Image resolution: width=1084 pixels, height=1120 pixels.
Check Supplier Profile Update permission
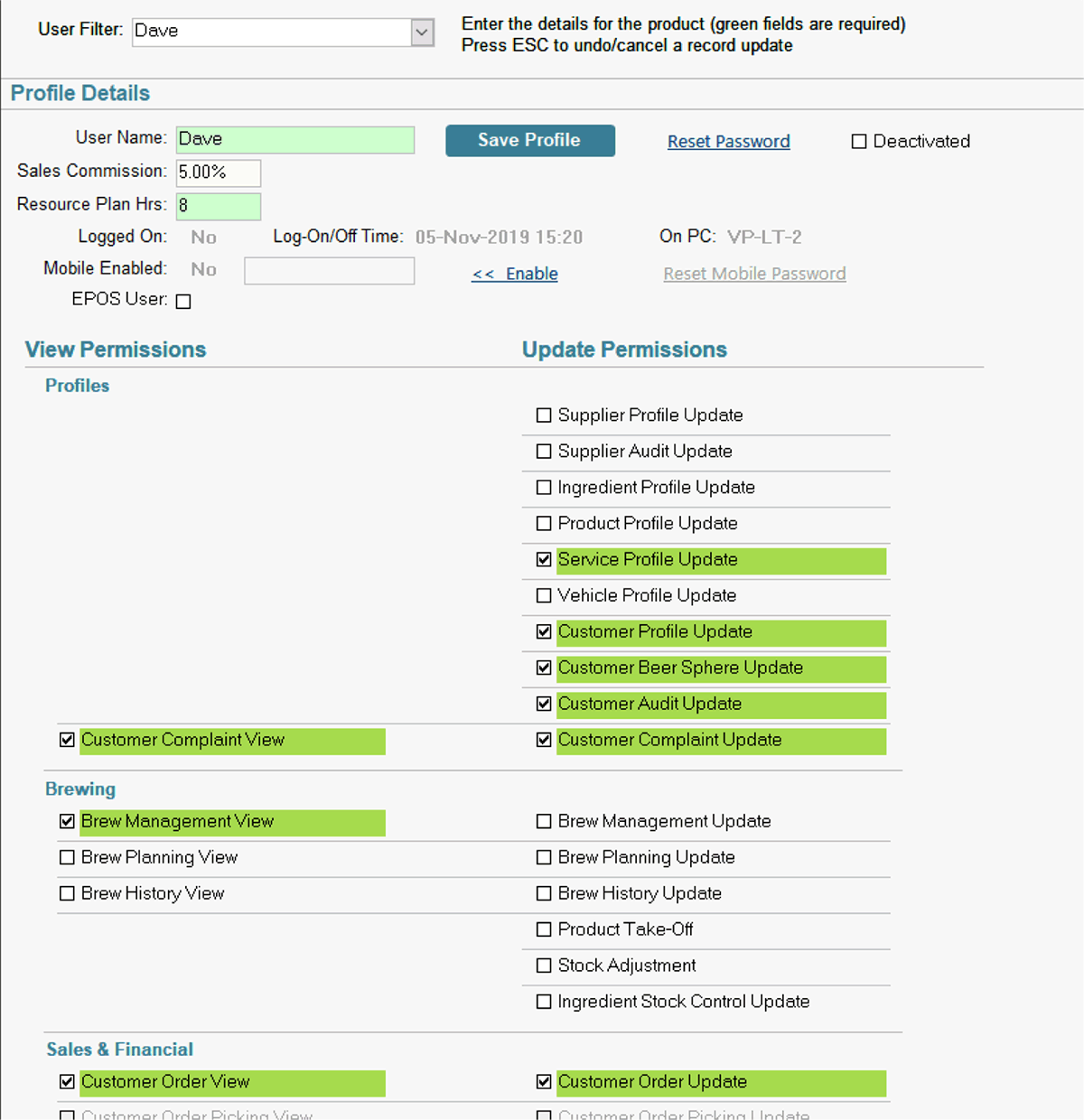tap(543, 415)
